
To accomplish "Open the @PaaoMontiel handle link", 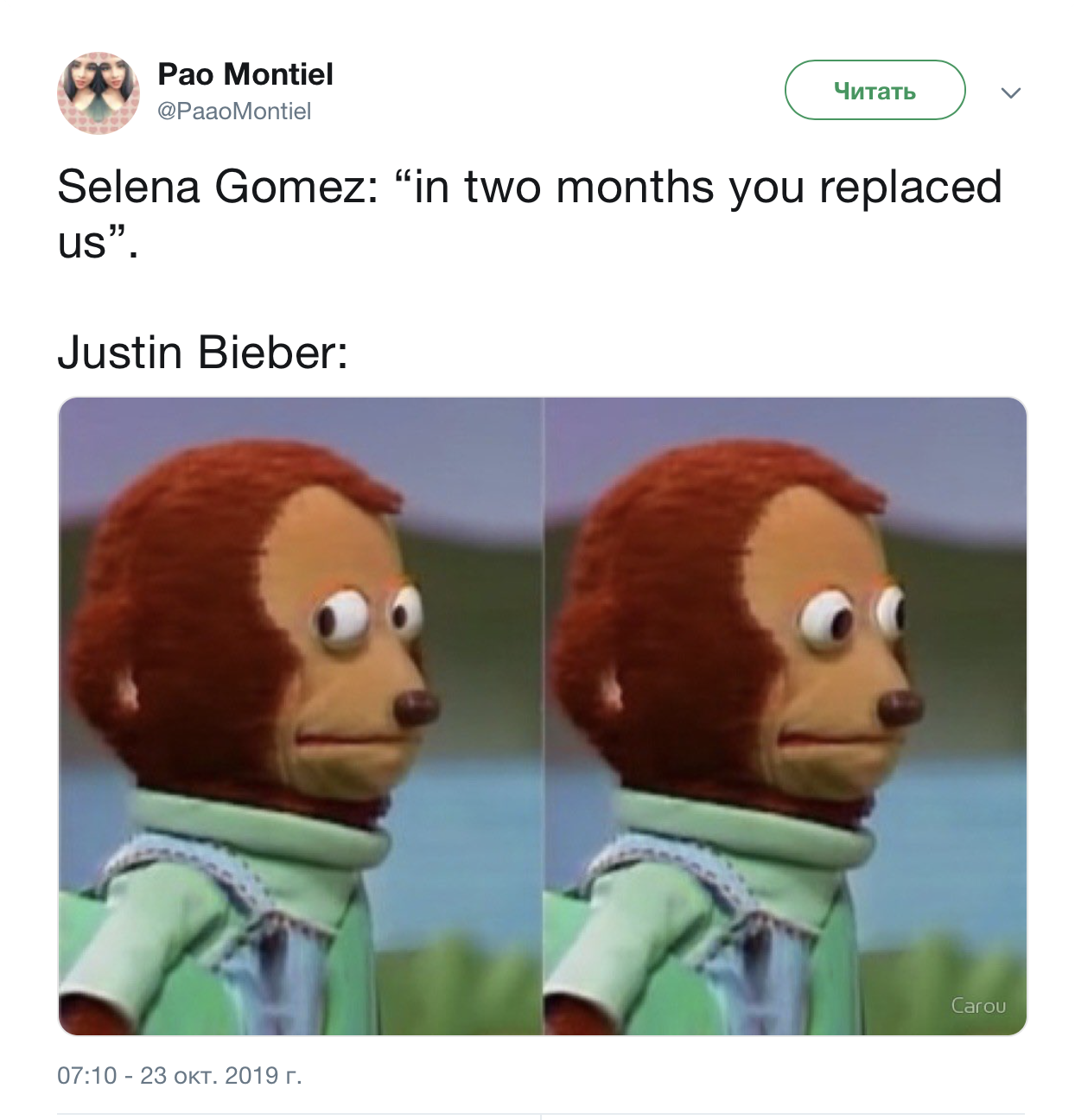I will tap(234, 111).
